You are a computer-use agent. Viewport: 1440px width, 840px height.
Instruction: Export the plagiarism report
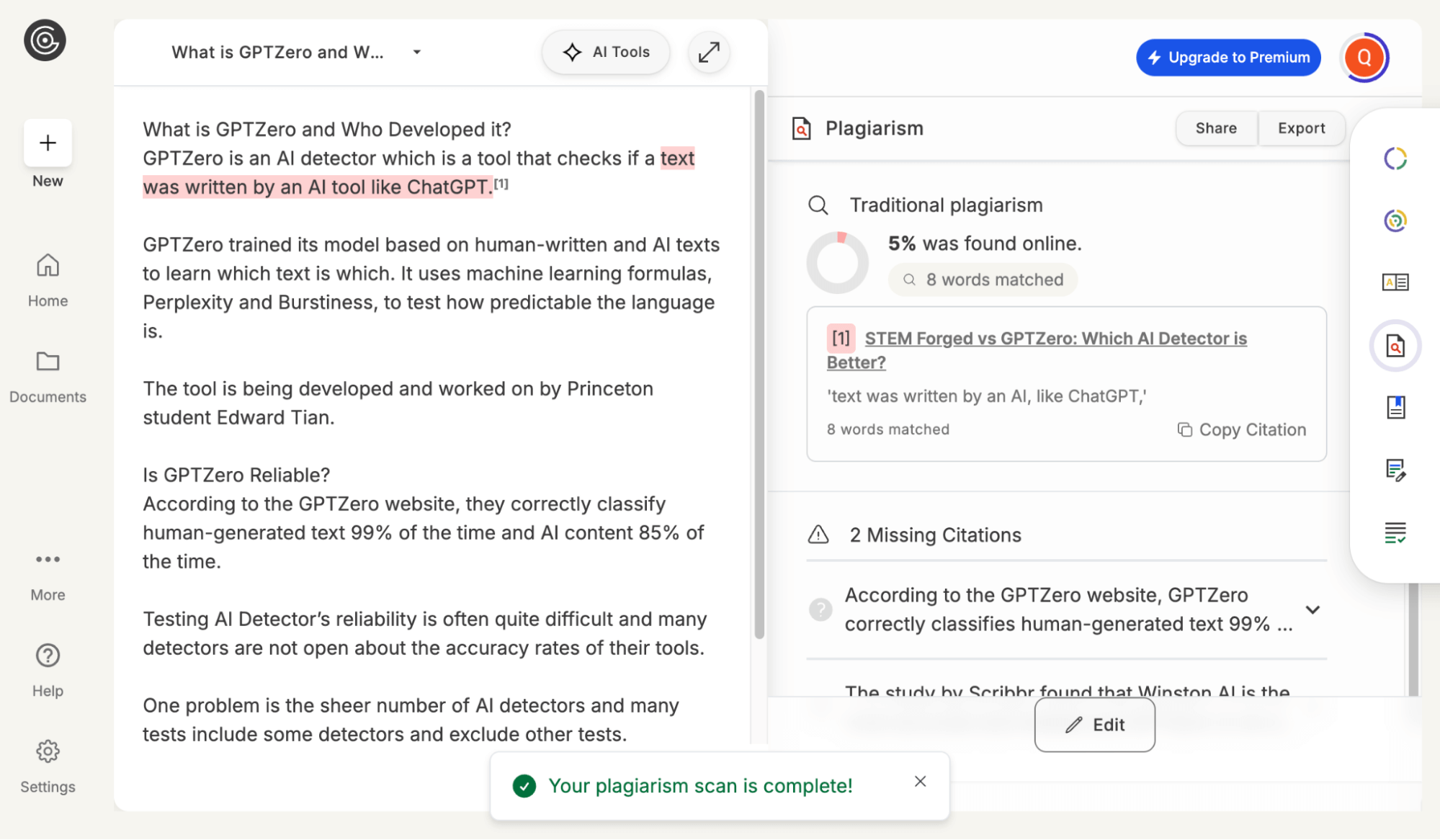[1301, 128]
